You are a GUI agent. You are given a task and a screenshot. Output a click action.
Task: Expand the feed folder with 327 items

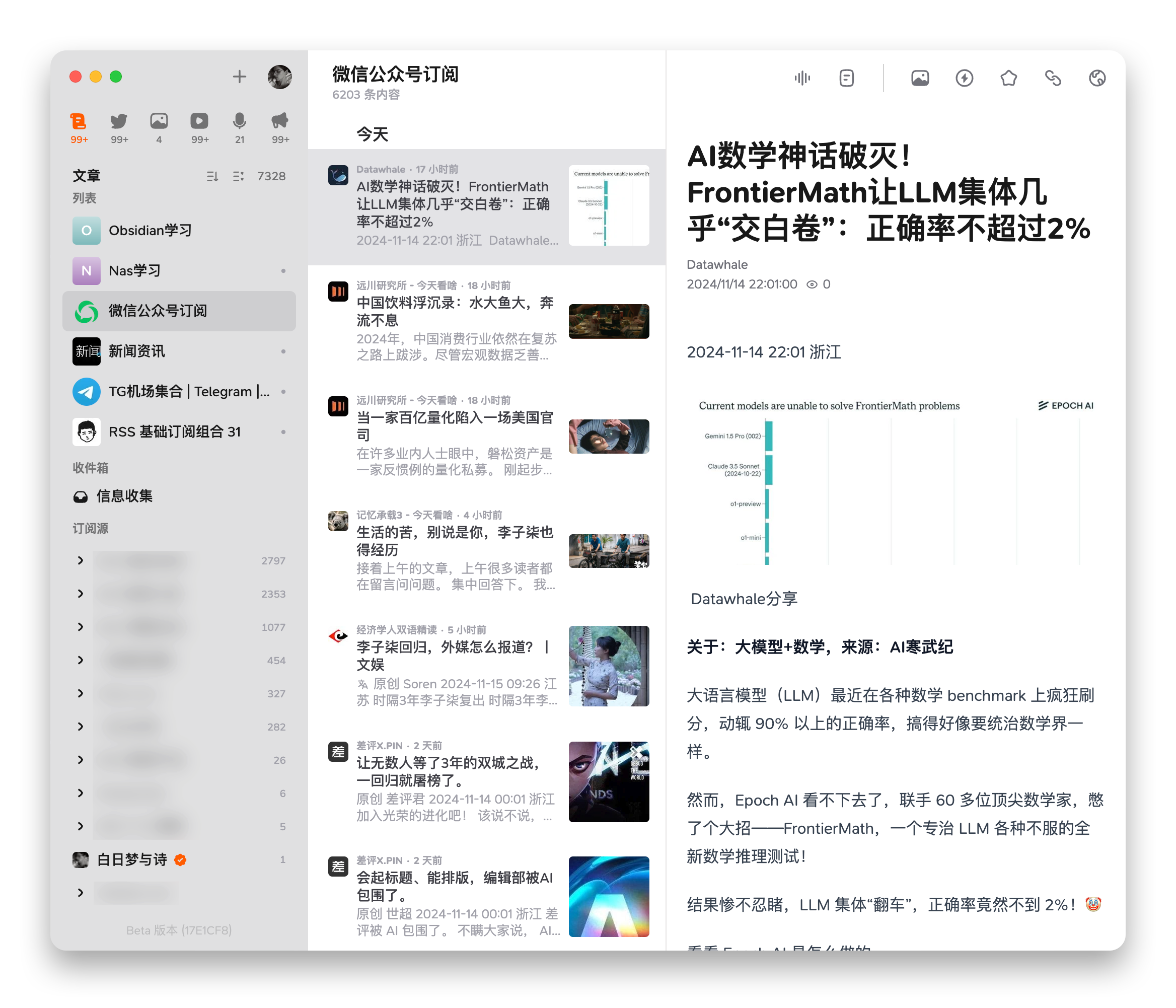pos(80,694)
